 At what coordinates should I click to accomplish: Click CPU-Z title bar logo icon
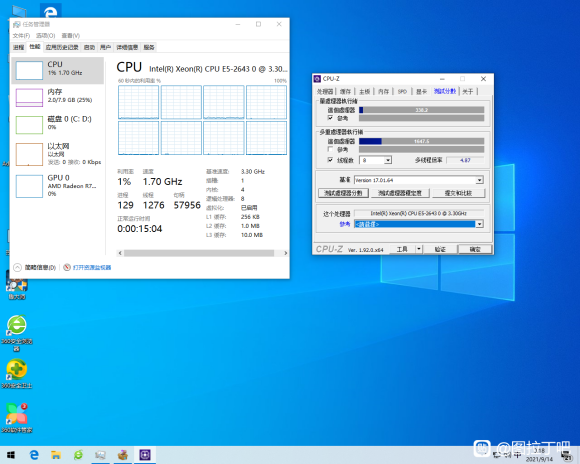pyautogui.click(x=317, y=79)
